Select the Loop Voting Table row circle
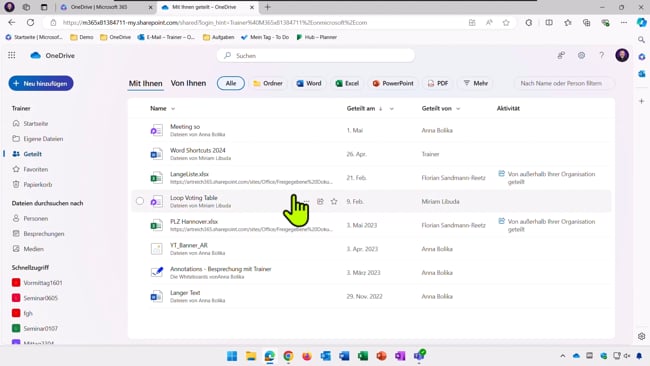The height and width of the screenshot is (366, 650). 140,201
